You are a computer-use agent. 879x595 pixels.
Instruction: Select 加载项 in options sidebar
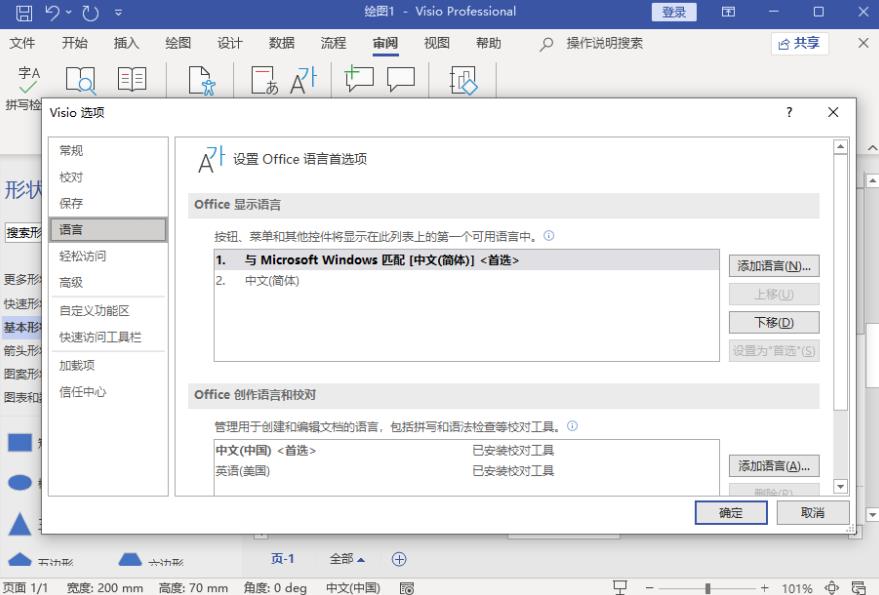click(108, 366)
